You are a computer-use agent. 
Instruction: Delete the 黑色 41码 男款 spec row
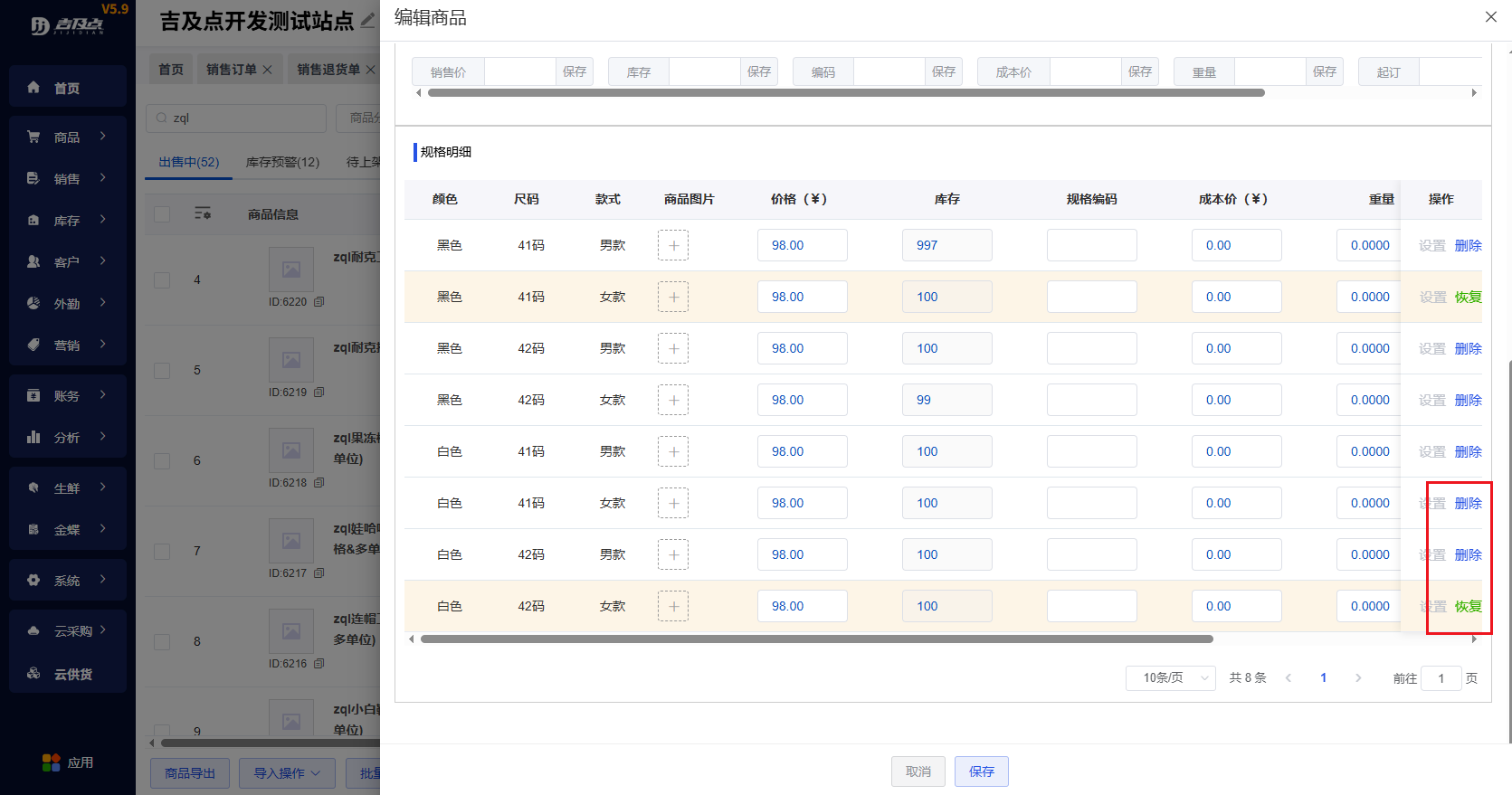[1469, 246]
